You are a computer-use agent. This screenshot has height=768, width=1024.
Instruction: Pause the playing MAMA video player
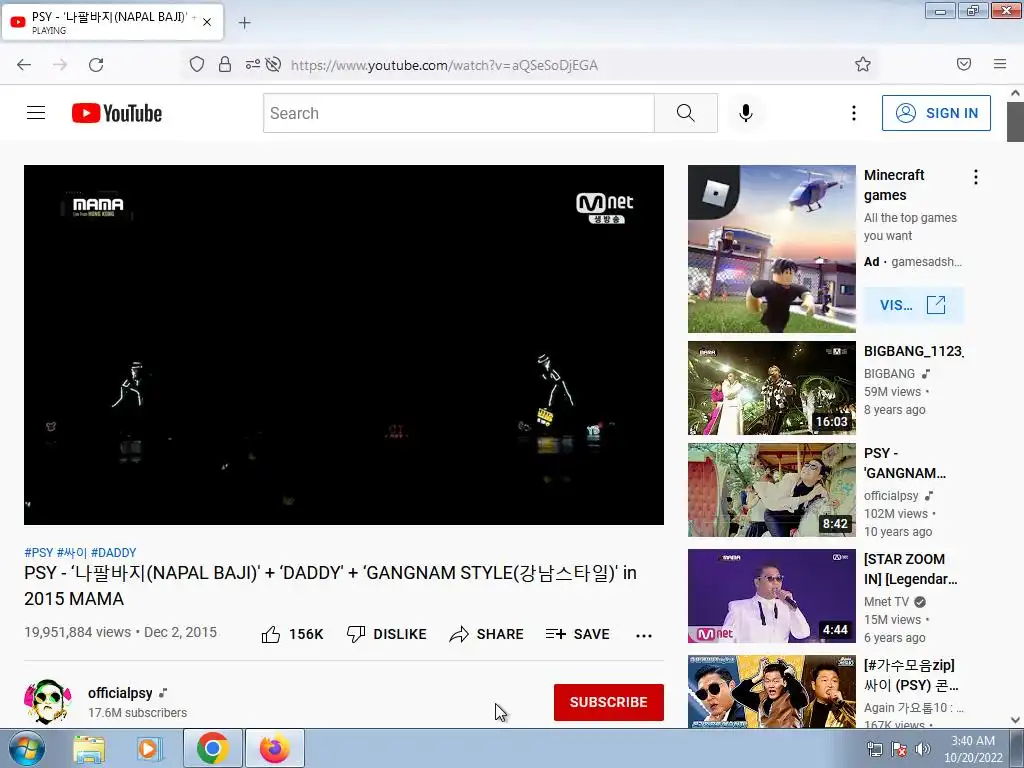coord(344,345)
